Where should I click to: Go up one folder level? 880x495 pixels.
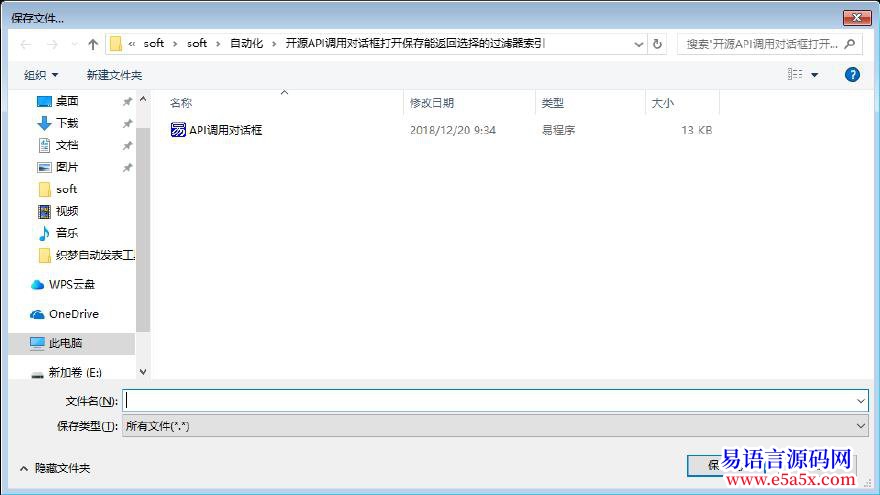(93, 44)
